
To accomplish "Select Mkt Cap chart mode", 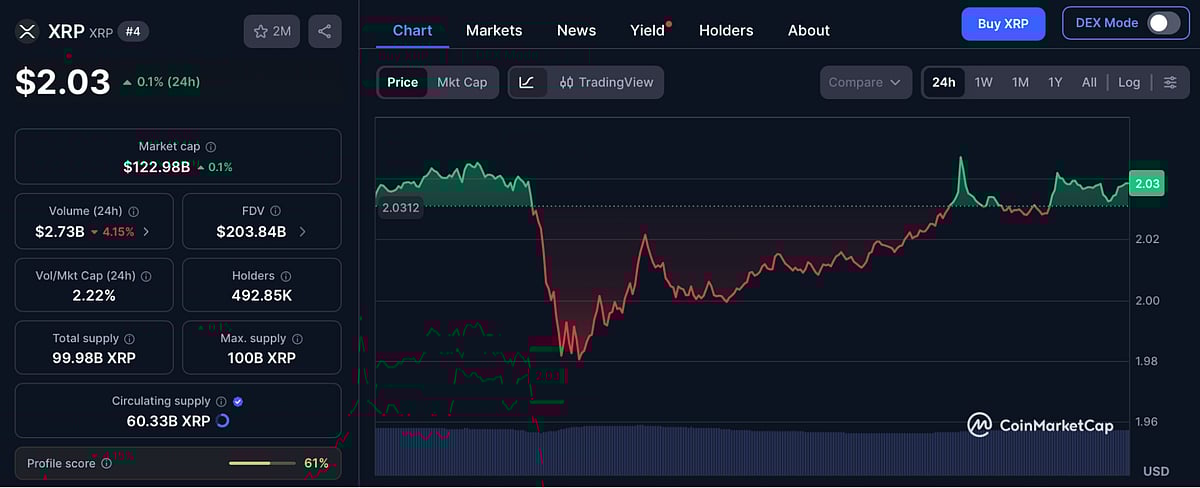I will point(462,82).
